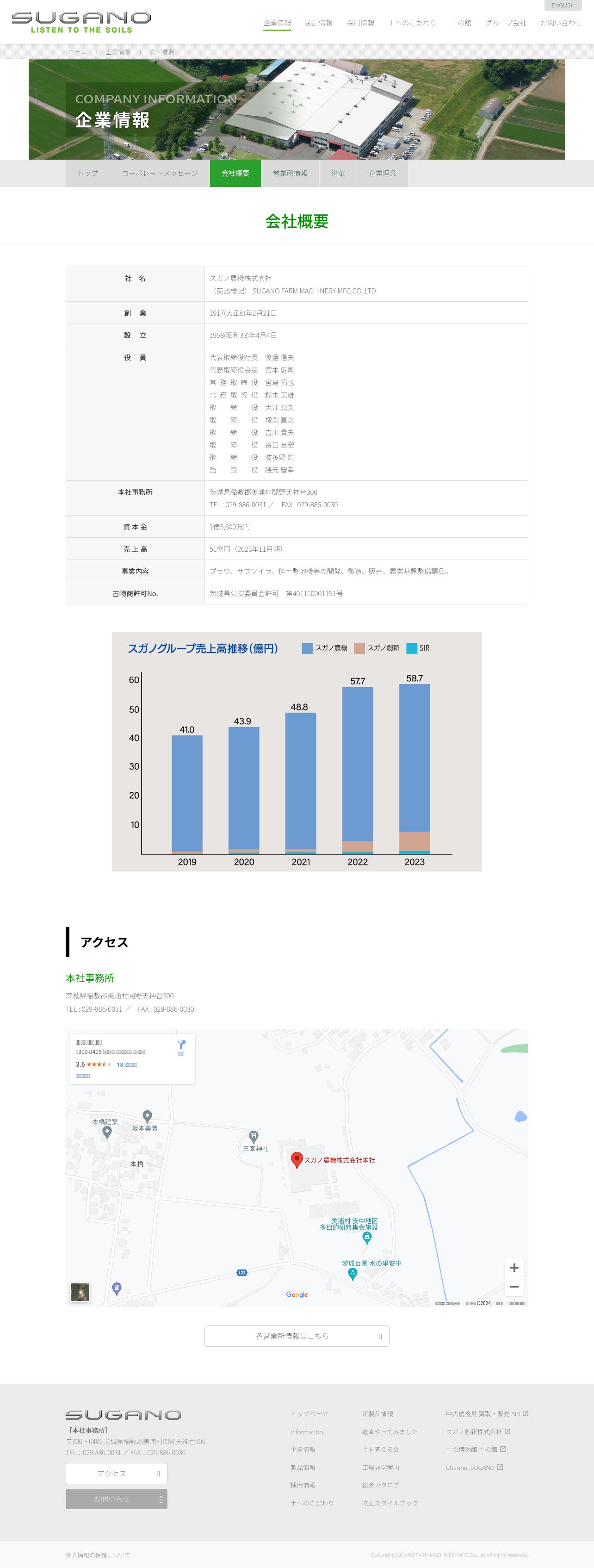Image resolution: width=594 pixels, height=1568 pixels.
Task: Open the satellite view thumbnail on map
Action: tap(80, 1292)
